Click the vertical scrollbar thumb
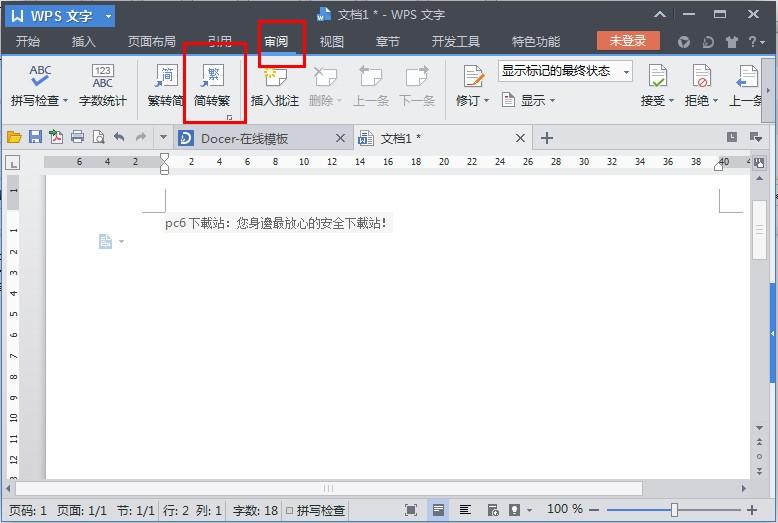This screenshot has width=778, height=523. [x=759, y=230]
